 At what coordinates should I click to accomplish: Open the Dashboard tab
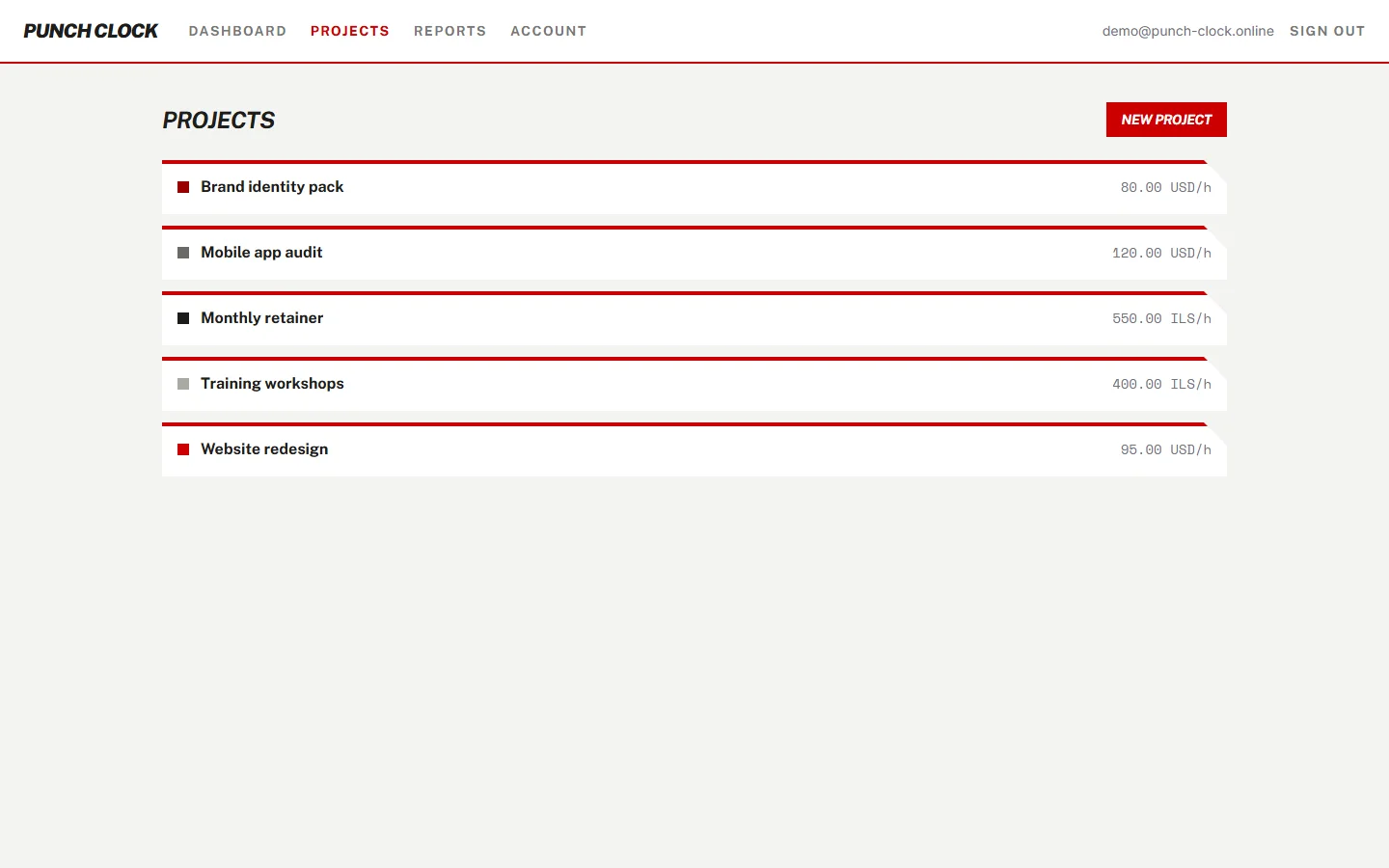pos(237,31)
